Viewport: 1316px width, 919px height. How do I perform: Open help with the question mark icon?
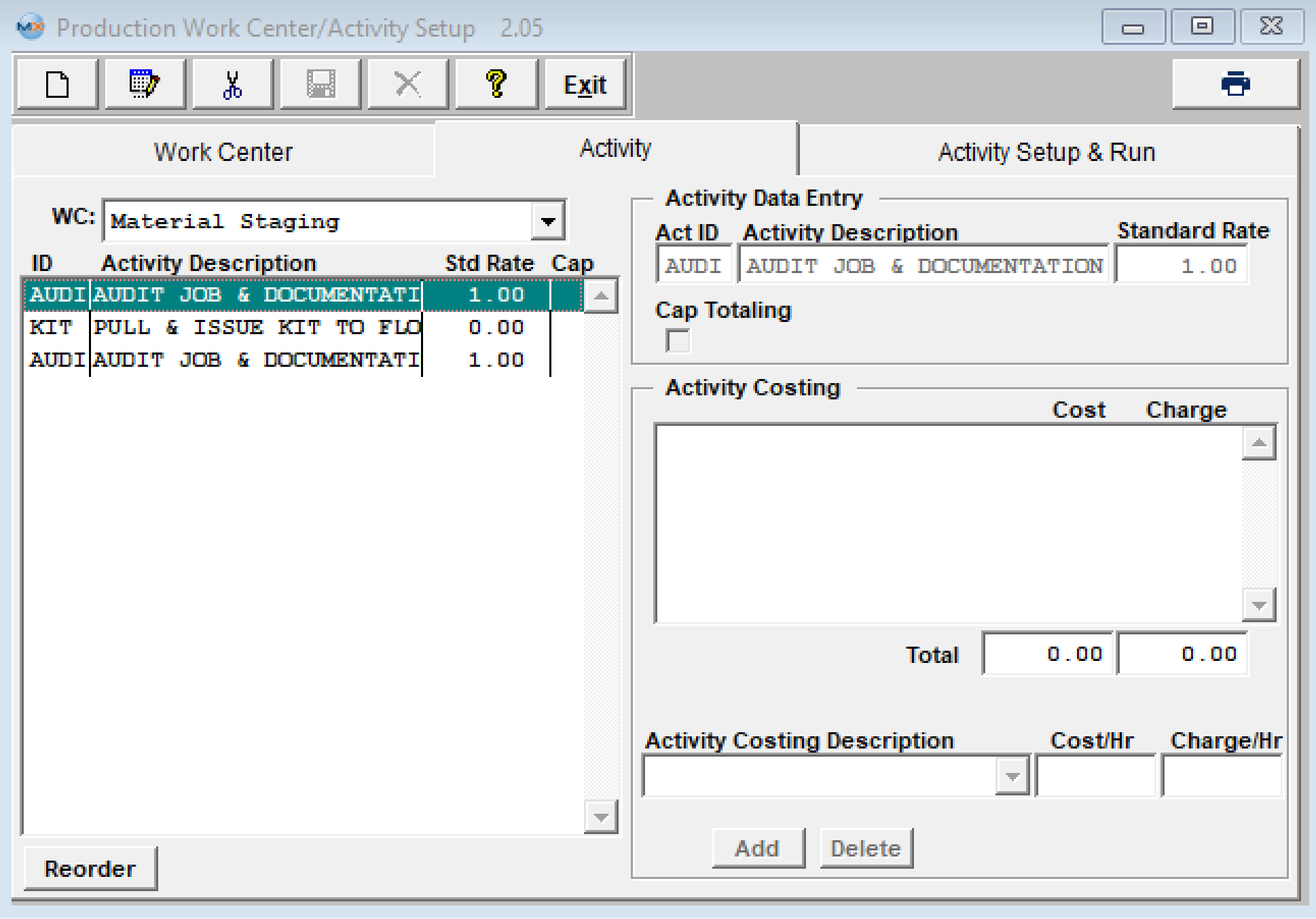tap(496, 85)
